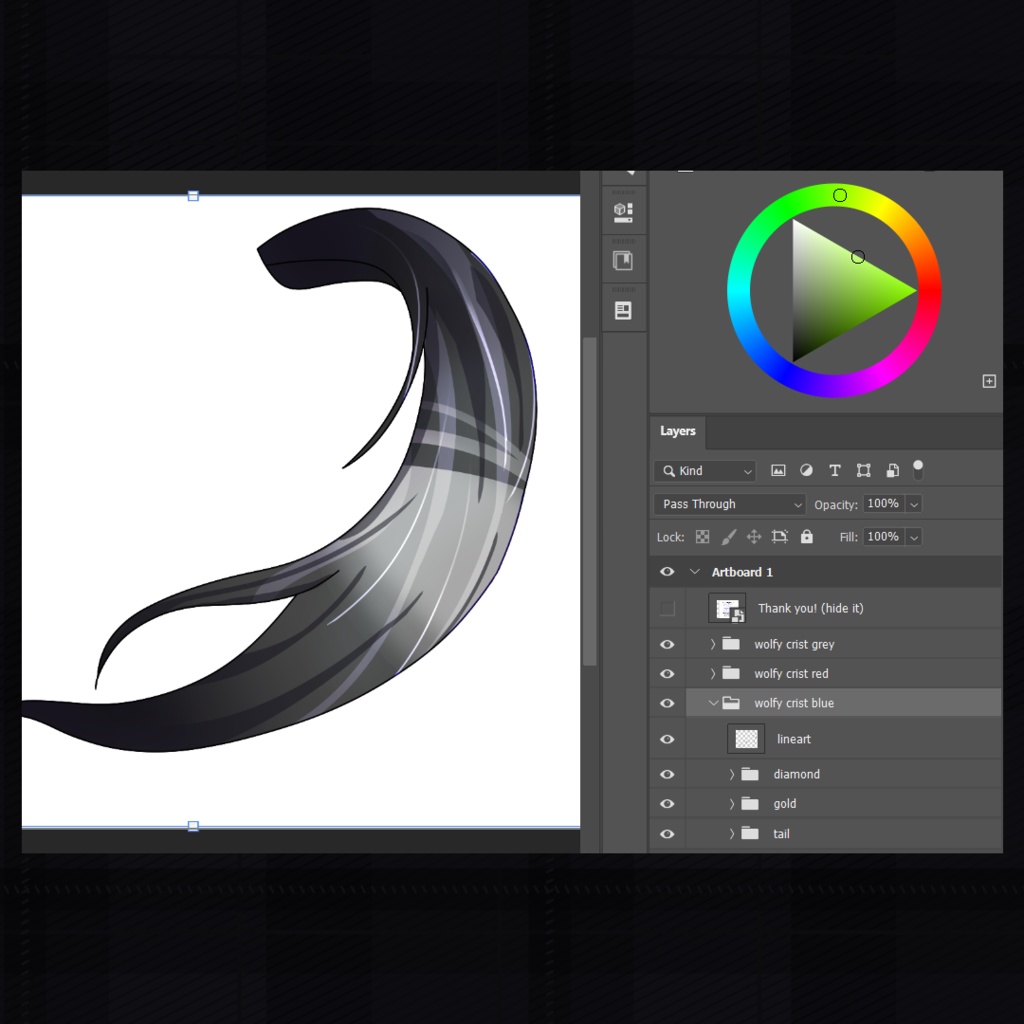Expand the diamond group
This screenshot has width=1024, height=1024.
click(x=732, y=775)
